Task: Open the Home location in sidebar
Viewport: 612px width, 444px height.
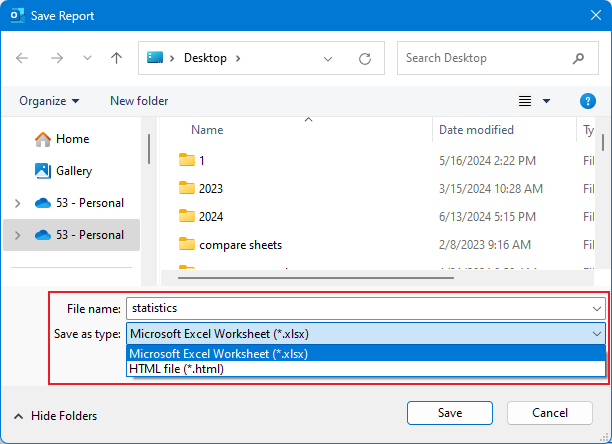Action: tap(72, 139)
